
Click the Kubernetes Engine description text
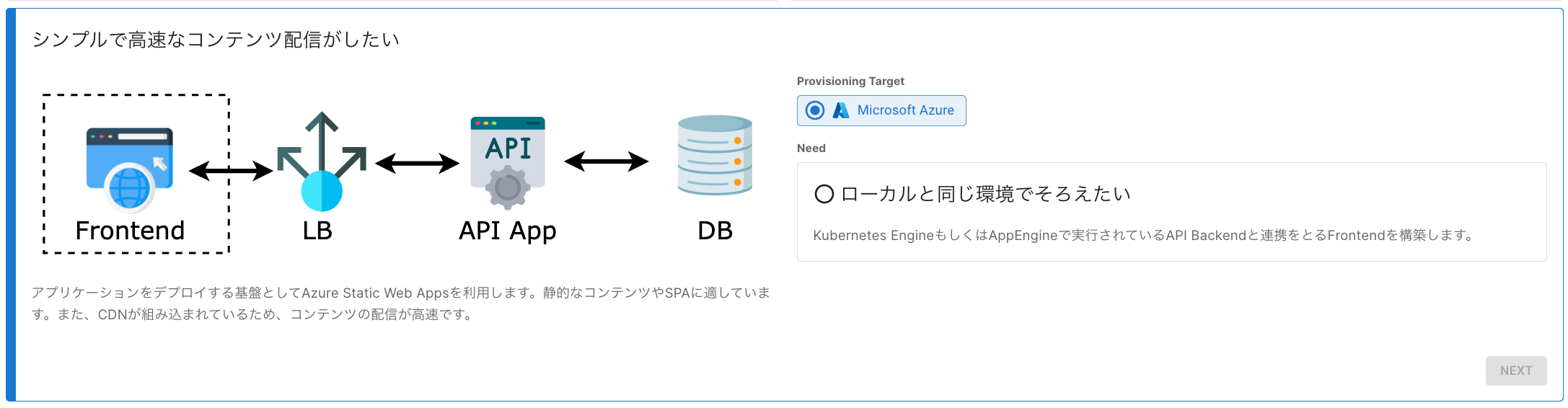[x=1144, y=235]
